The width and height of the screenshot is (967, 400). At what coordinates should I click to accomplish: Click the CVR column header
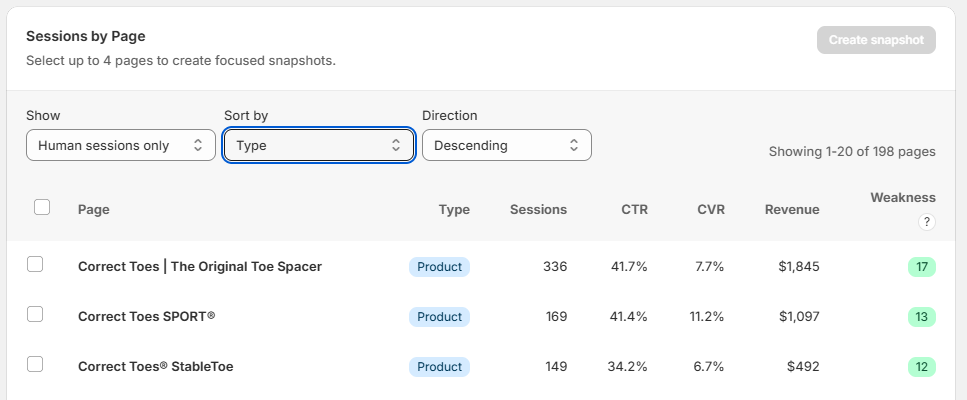point(711,210)
